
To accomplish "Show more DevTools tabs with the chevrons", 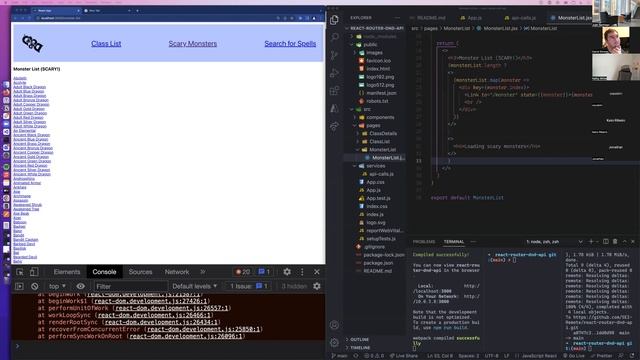I will click(203, 272).
